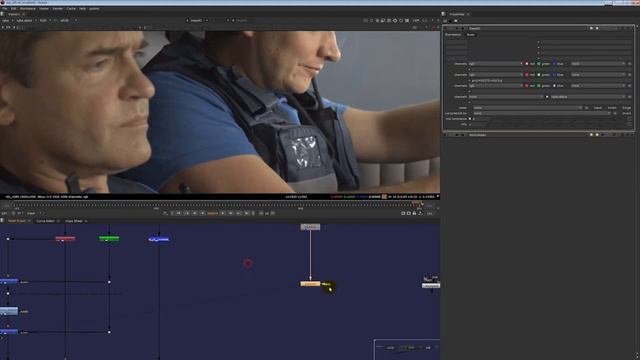Toggle blue checkbox in second channels row
This screenshot has width=640, height=360.
coord(554,75)
